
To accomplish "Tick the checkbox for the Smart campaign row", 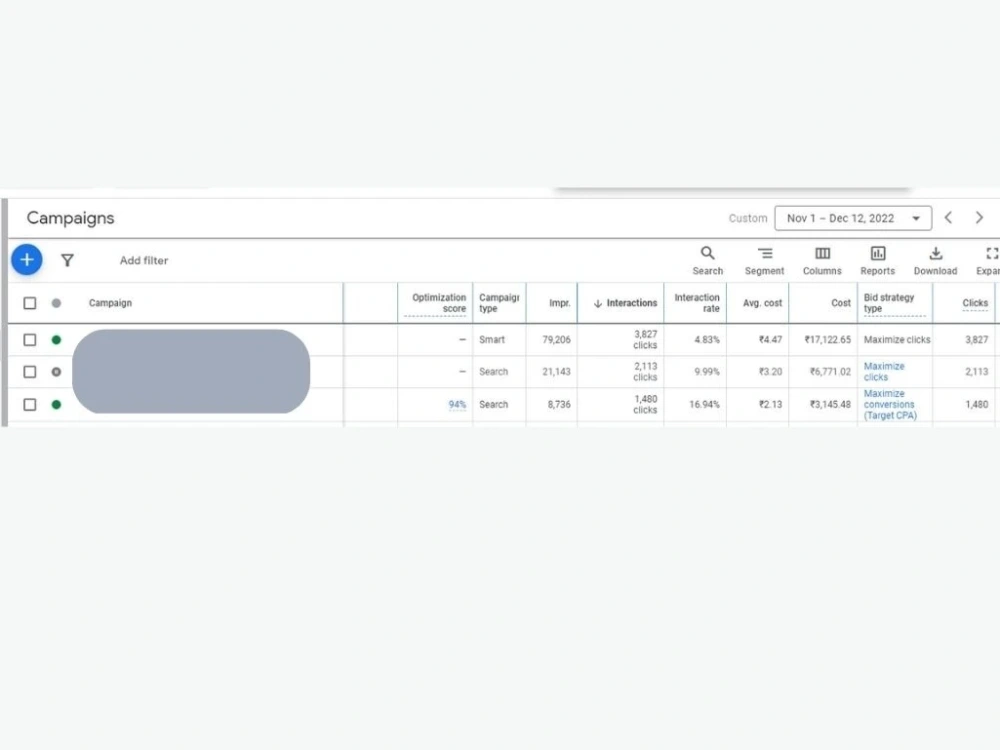I will pos(29,340).
